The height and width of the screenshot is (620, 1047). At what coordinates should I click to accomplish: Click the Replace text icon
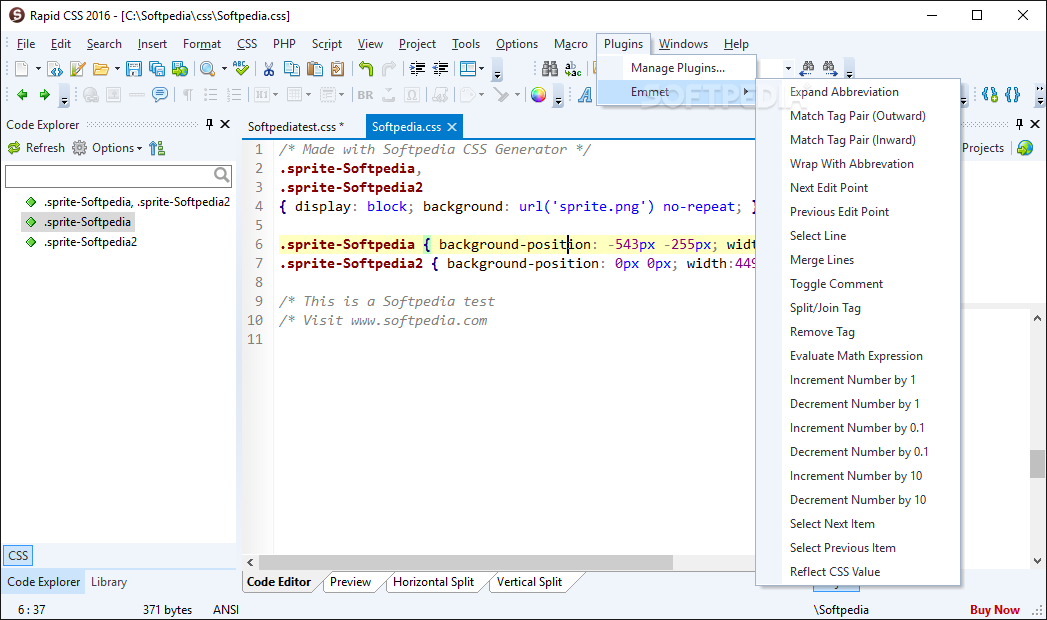tap(573, 69)
